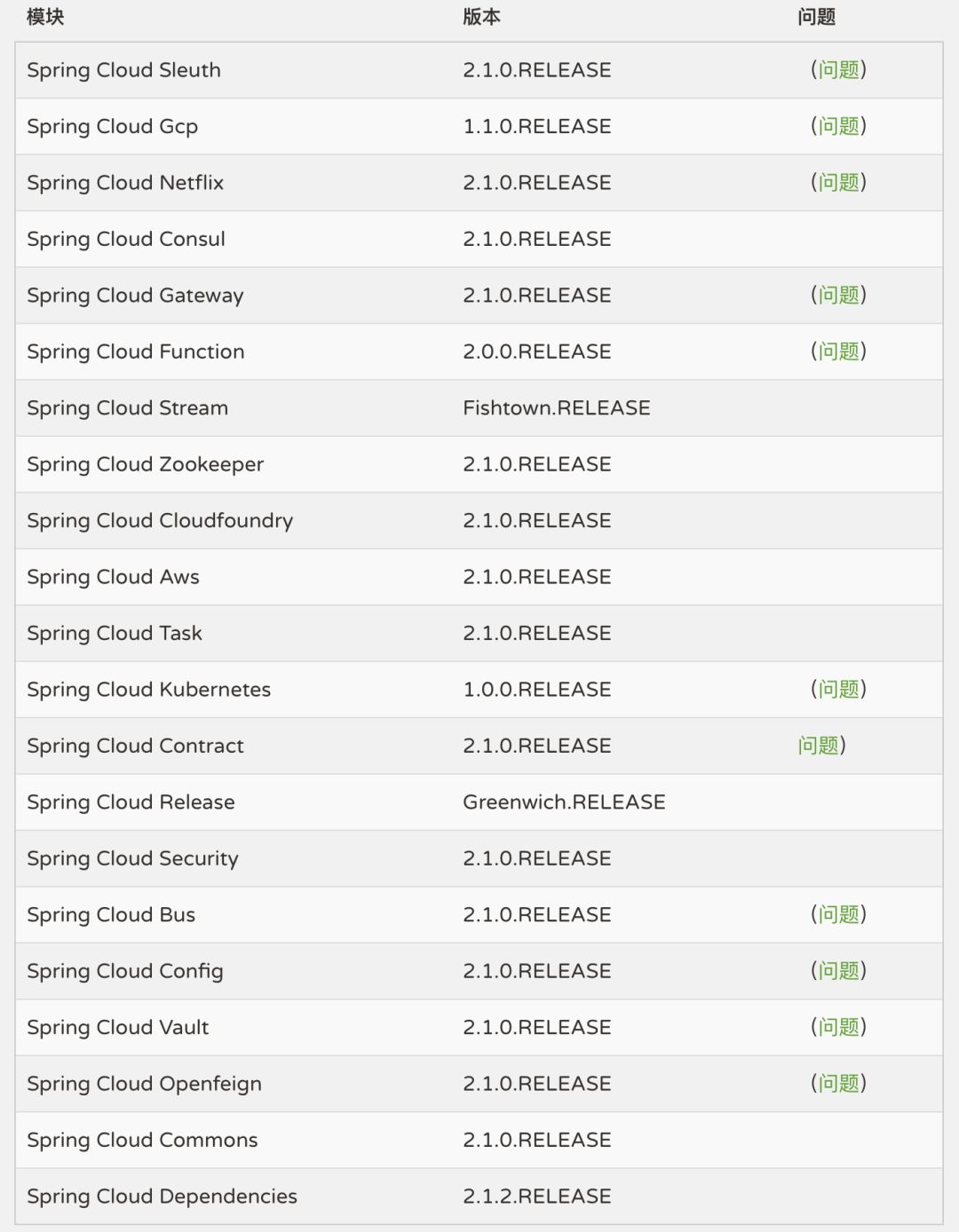Open the 问题 link for Spring Cloud Bus
Viewport: 959px width, 1232px height.
click(839, 915)
